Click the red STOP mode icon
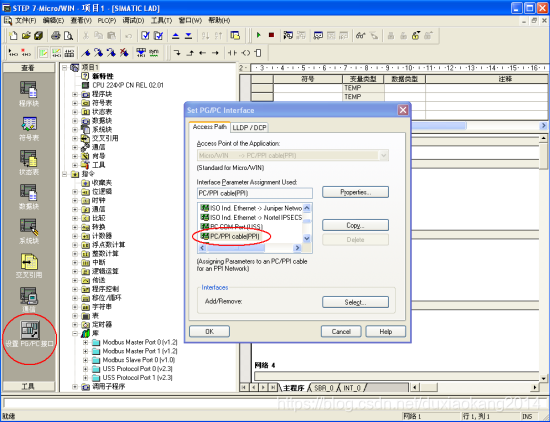The height and width of the screenshot is (422, 550). point(271,35)
